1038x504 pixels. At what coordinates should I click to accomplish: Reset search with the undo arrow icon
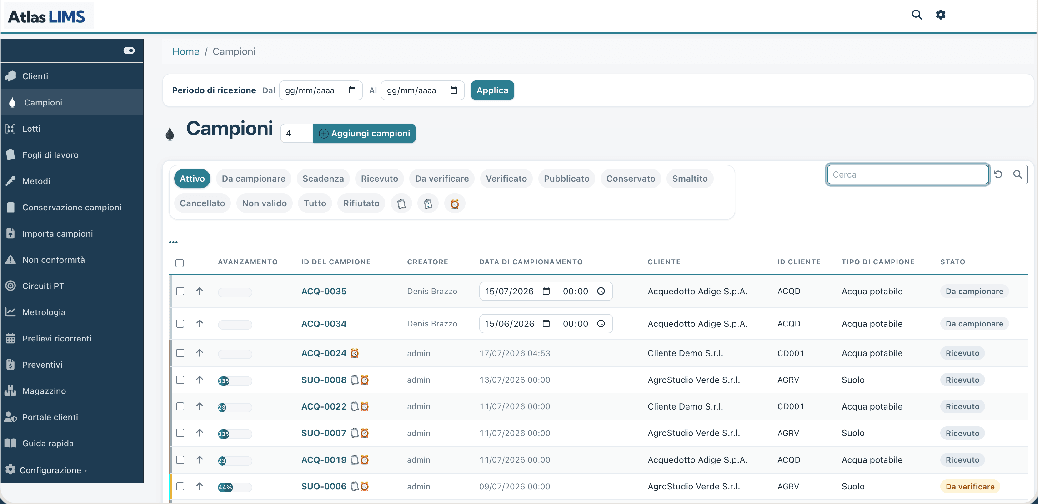998,174
